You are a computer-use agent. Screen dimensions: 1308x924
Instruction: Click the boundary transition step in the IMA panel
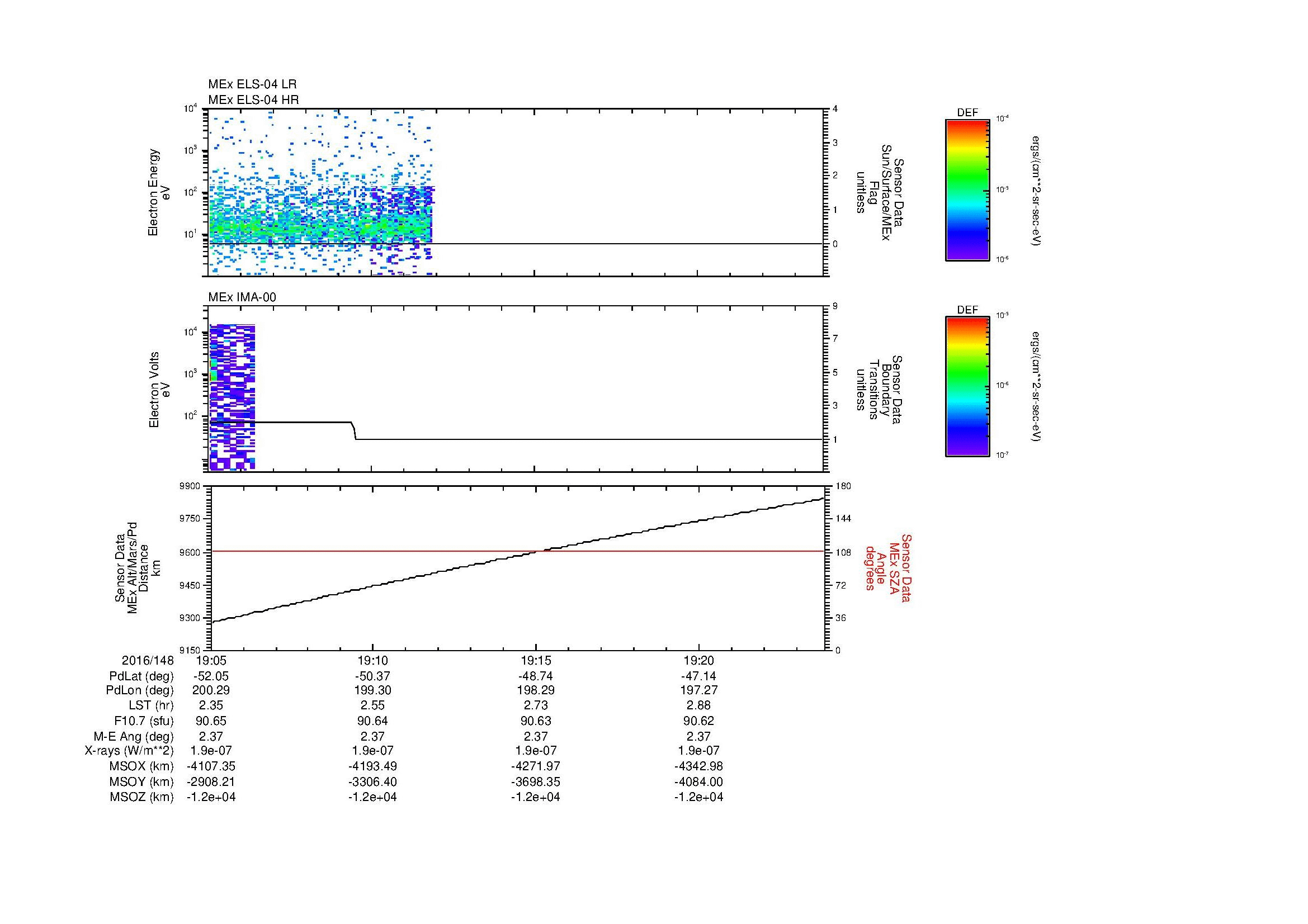[354, 430]
